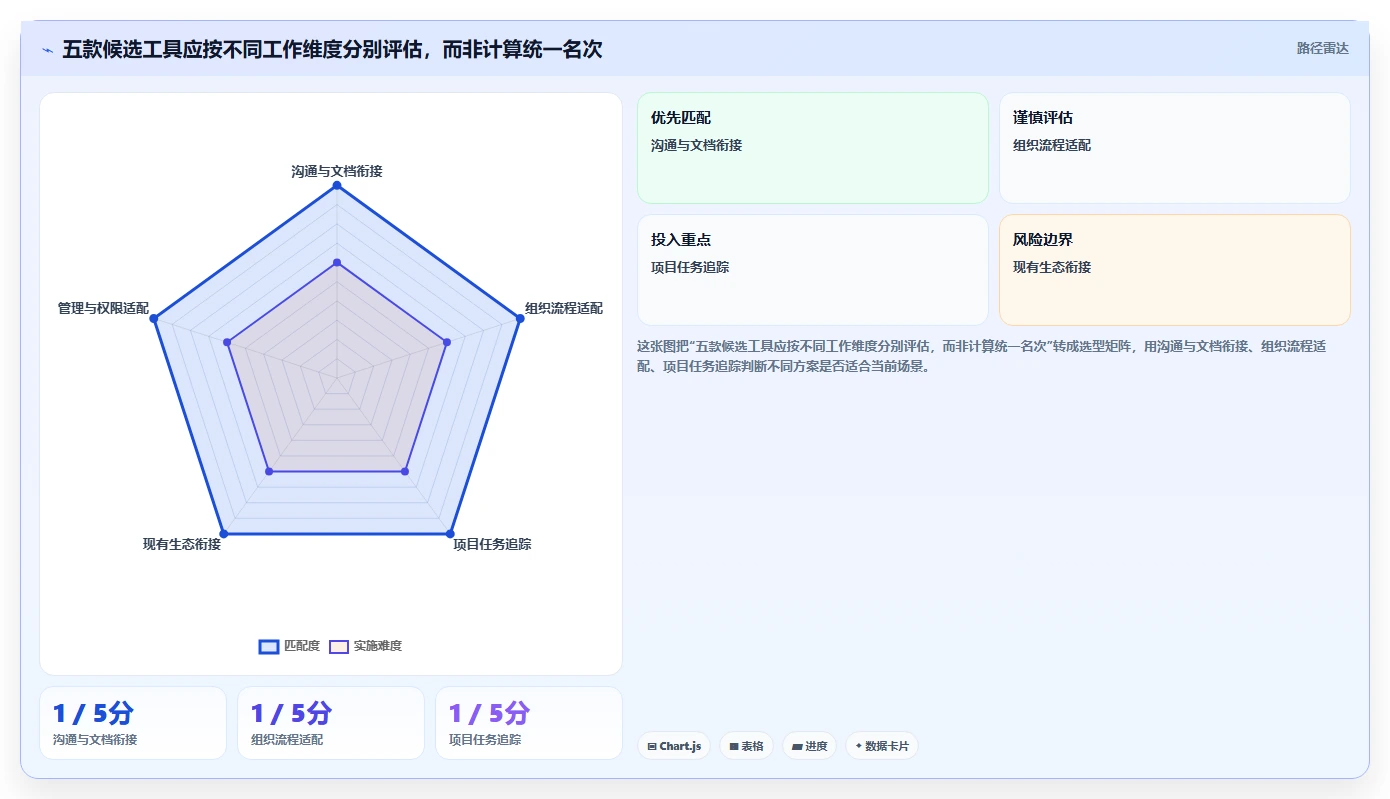Click the blue 1 / 5分 沟通与文档衔接 score card
This screenshot has width=1390, height=799.
(x=133, y=723)
